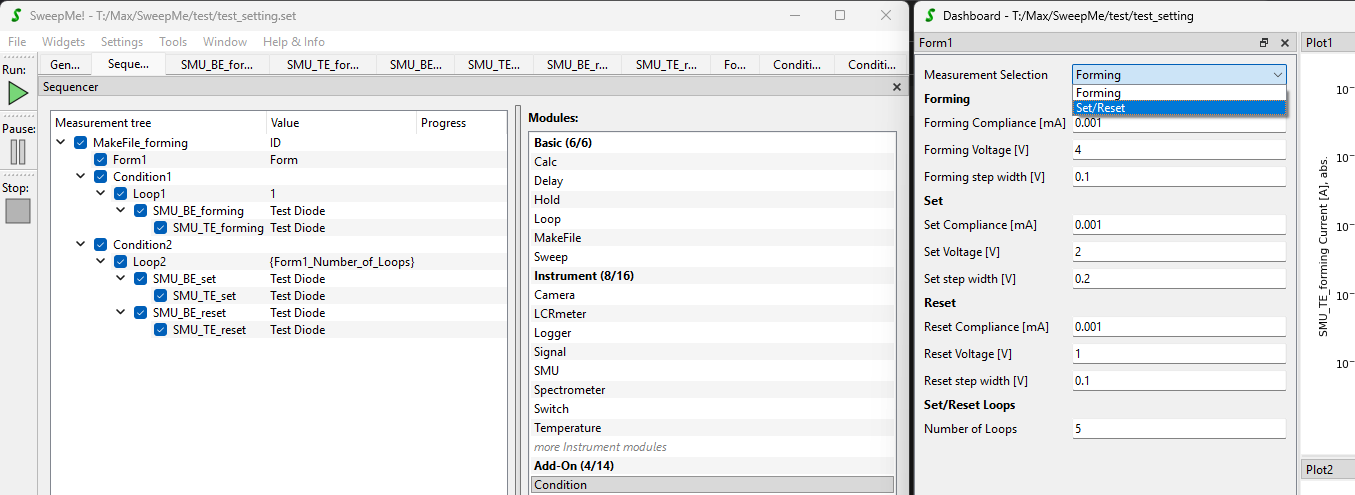The height and width of the screenshot is (495, 1355).
Task: Start the measurement with Run button
Action: 18,93
